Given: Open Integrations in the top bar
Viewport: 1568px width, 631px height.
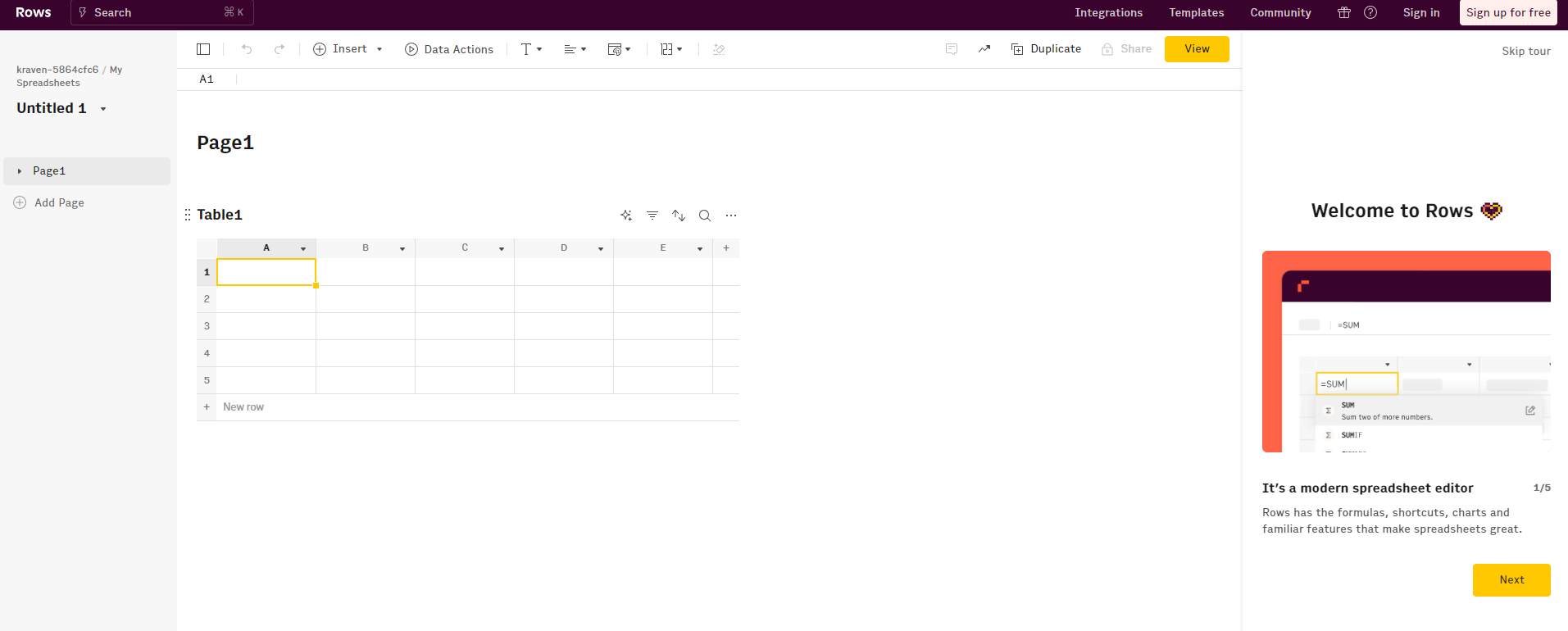Looking at the screenshot, I should pos(1108,12).
